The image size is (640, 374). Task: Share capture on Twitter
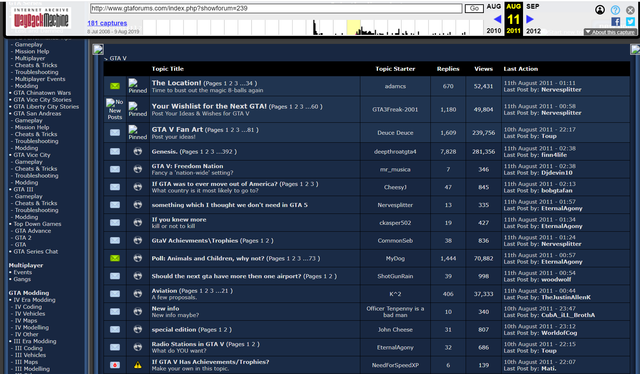pos(631,22)
